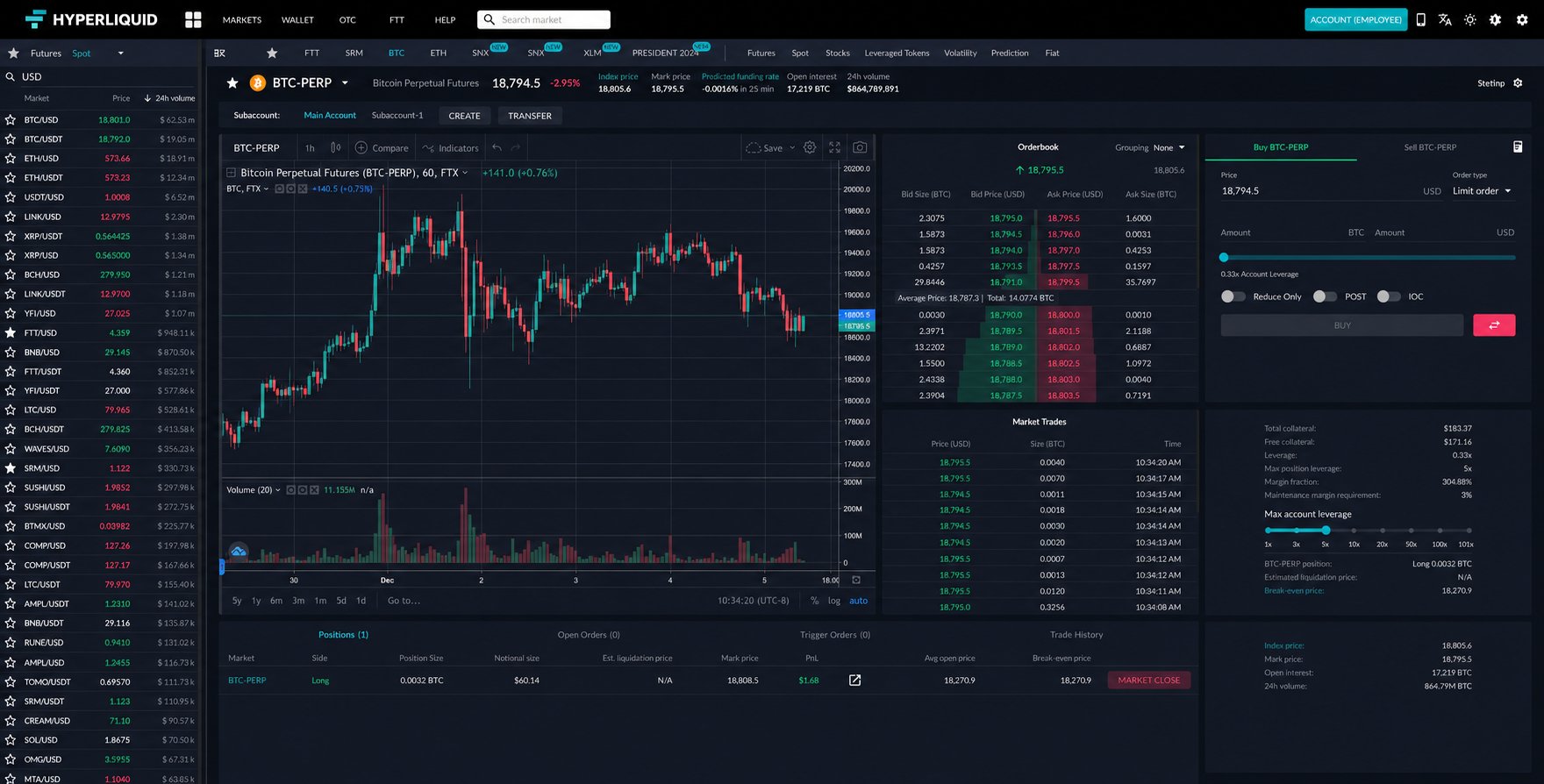The width and height of the screenshot is (1544, 784).
Task: Open share icon in BTC-PERP position row
Action: [854, 681]
